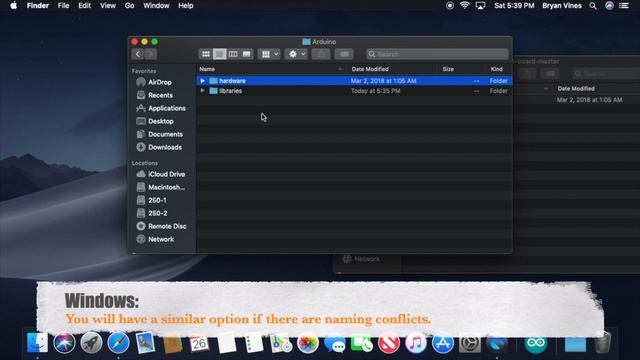Open Launchpad rocket in the Dock

(x=91, y=342)
